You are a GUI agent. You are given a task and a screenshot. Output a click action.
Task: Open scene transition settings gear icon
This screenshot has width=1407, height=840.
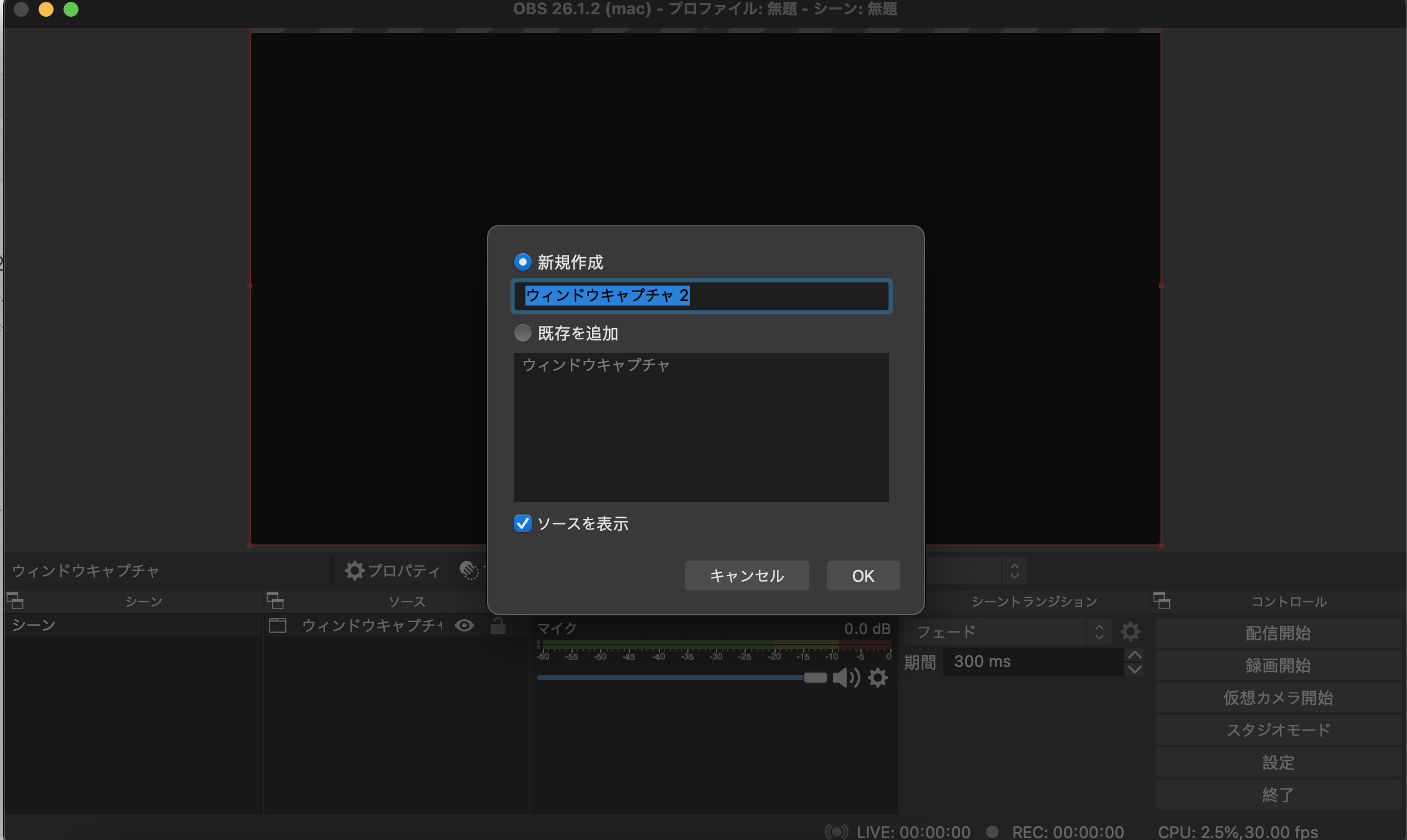click(x=1130, y=631)
